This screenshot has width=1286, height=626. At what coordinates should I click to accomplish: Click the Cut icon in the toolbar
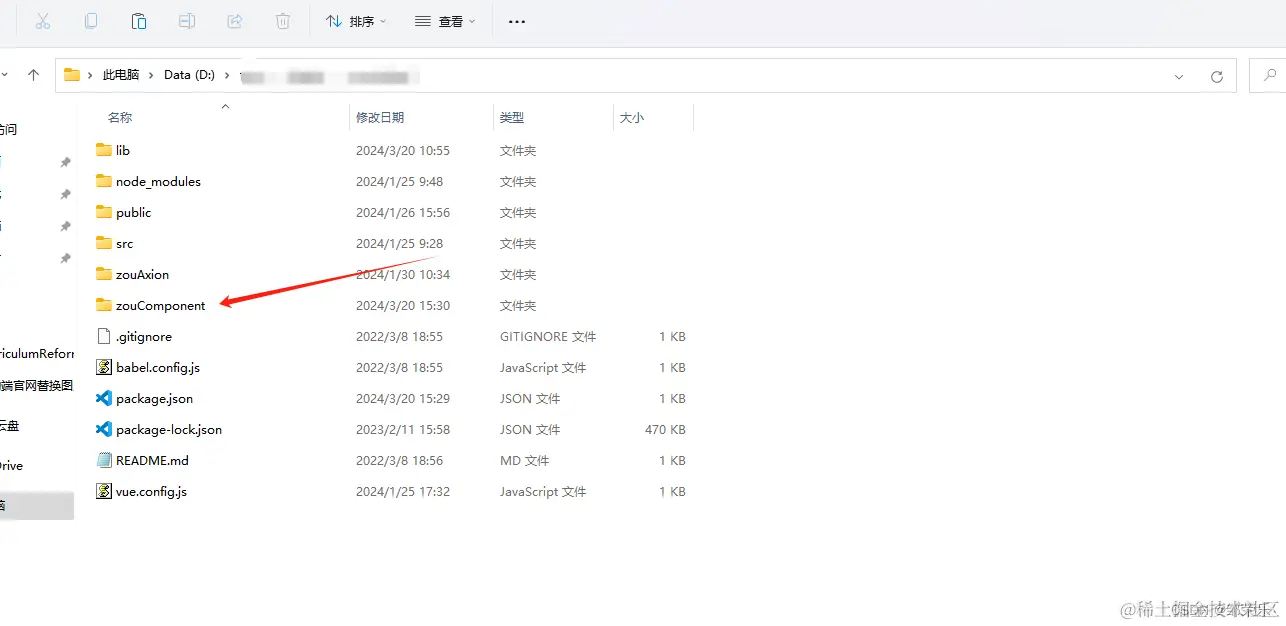(42, 20)
